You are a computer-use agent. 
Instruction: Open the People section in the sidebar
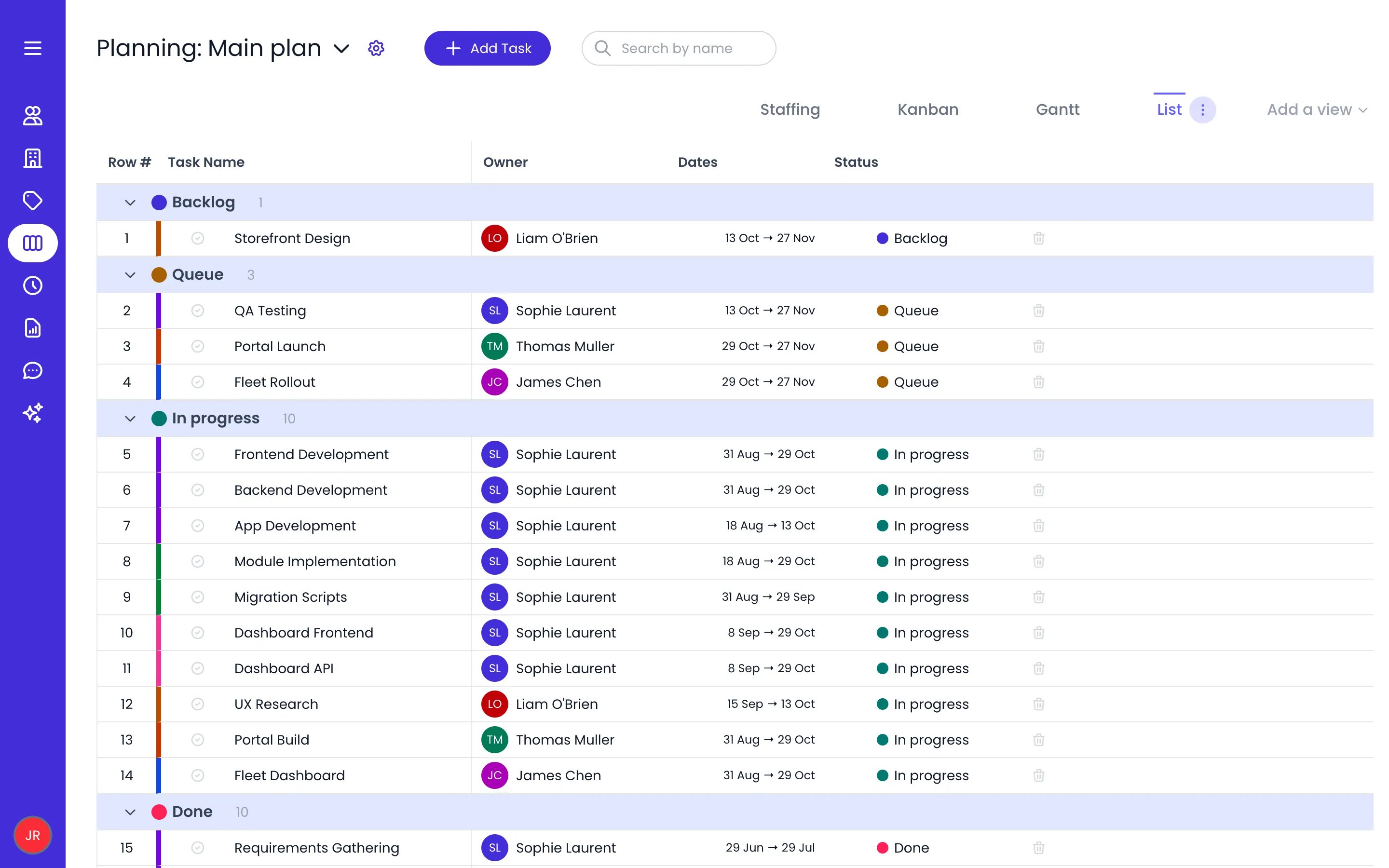[x=33, y=115]
